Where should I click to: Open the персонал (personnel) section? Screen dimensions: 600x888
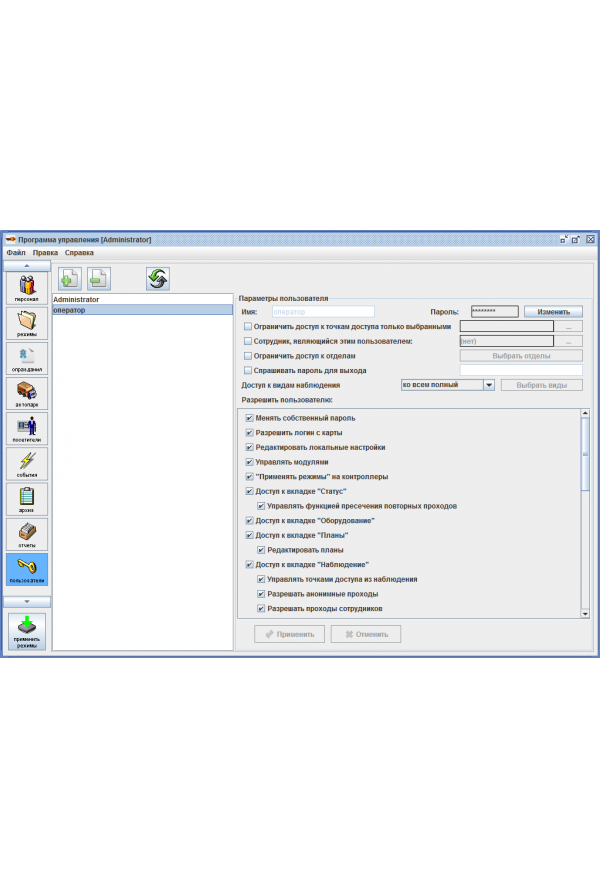[x=26, y=289]
